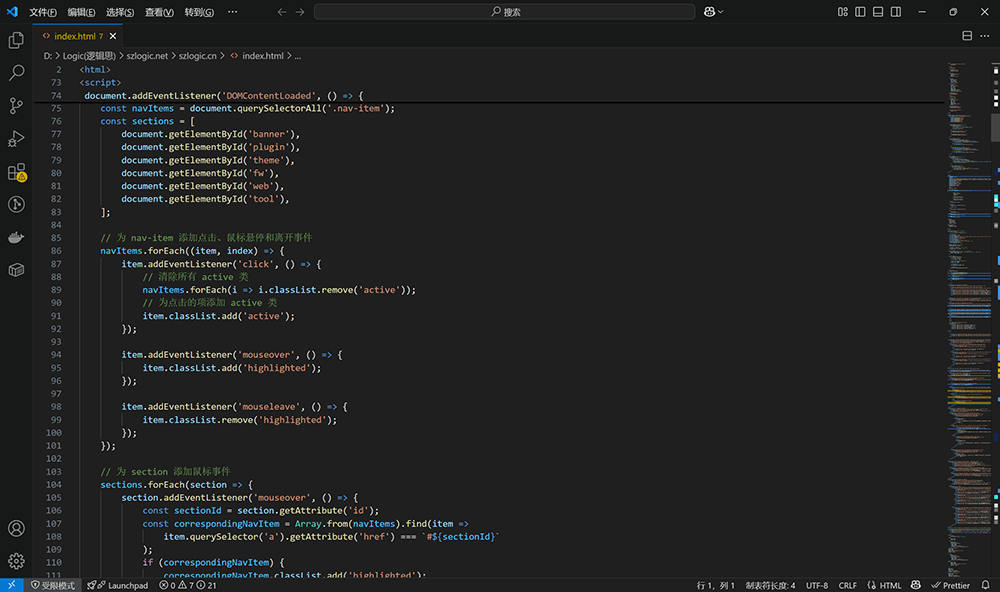Click the Customize Layout icon
Image resolution: width=1000 pixels, height=592 pixels.
(842, 11)
